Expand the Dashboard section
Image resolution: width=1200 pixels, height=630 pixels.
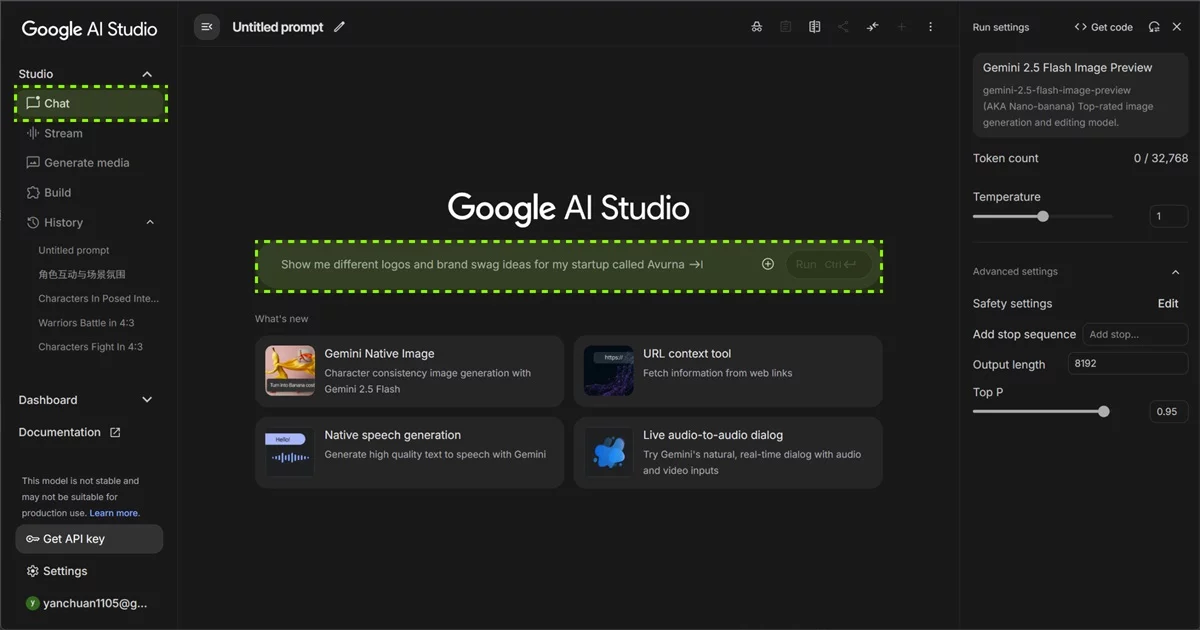tap(147, 400)
